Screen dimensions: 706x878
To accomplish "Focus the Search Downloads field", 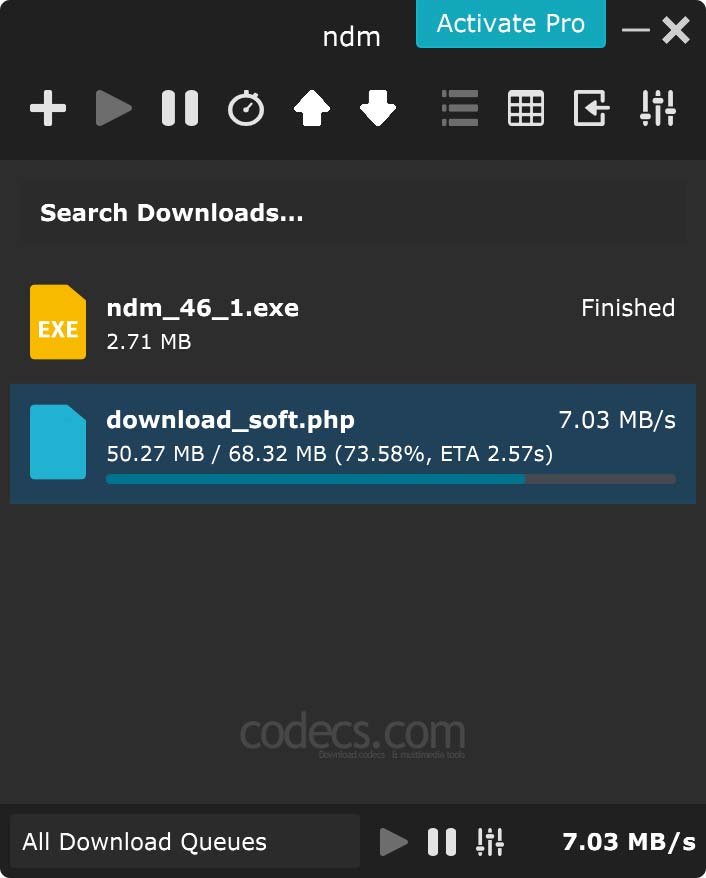I will pyautogui.click(x=353, y=213).
